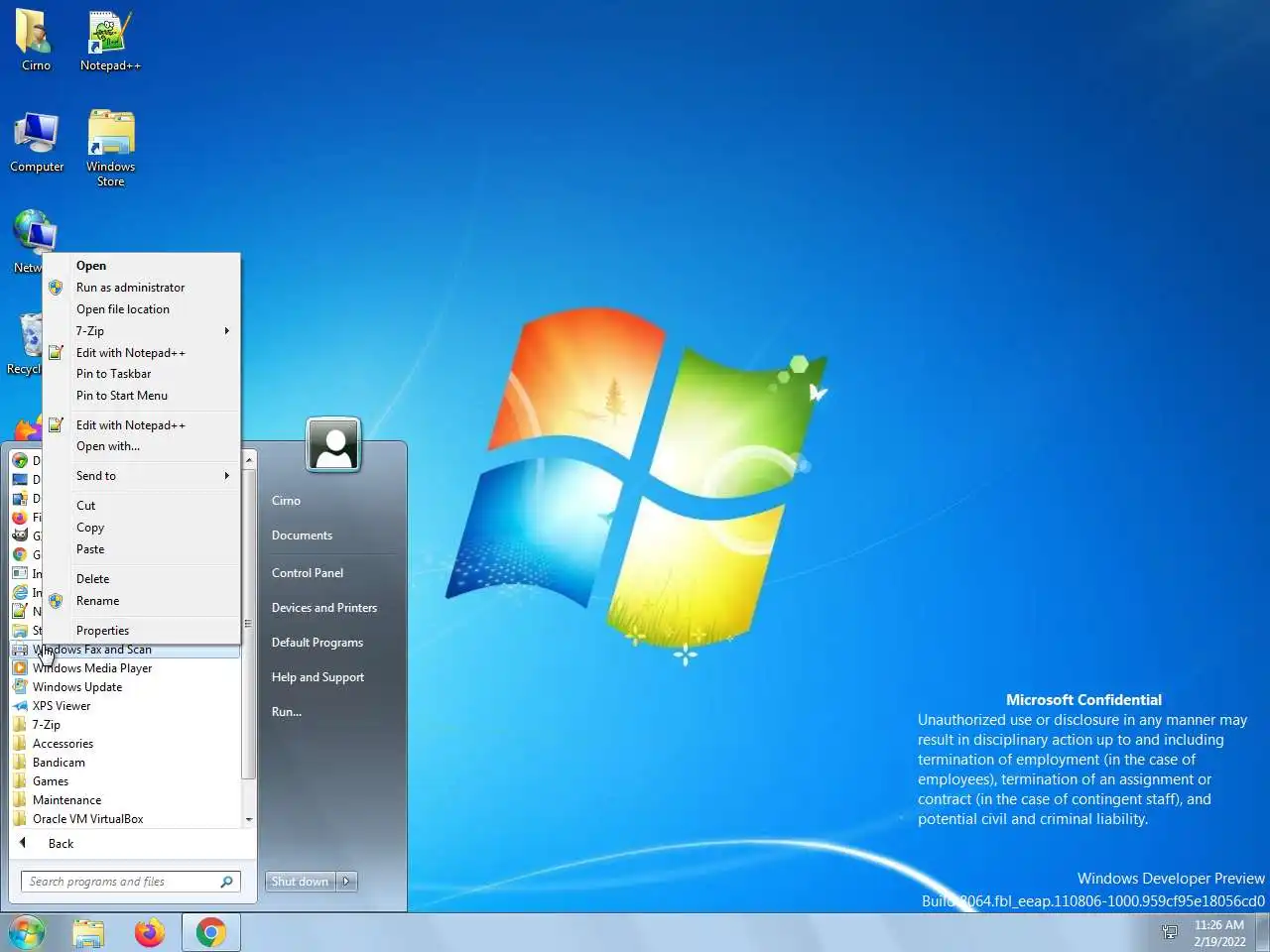1270x952 pixels.
Task: Choose Open in the context menu
Action: (142, 266)
